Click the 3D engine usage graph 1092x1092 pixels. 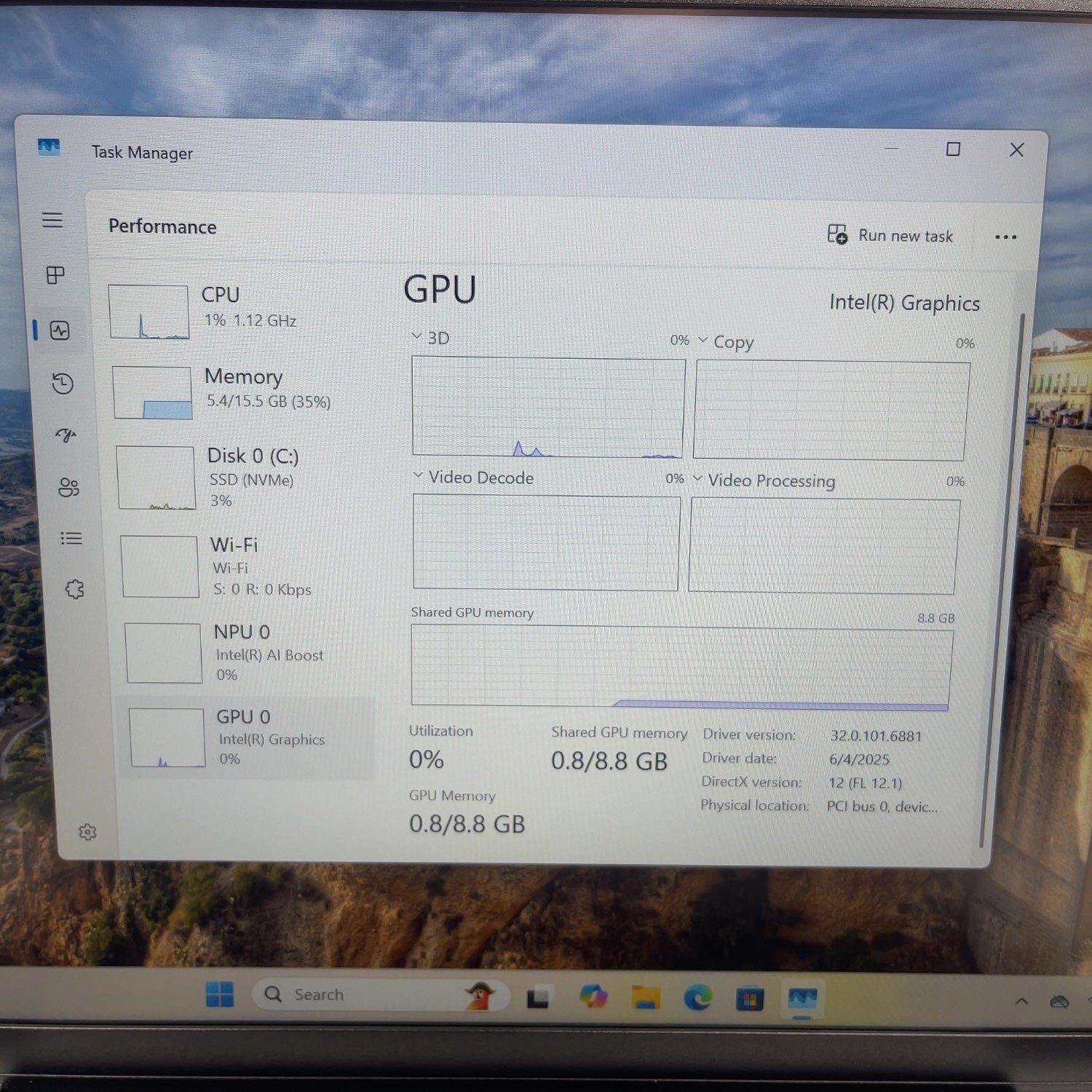(x=547, y=407)
